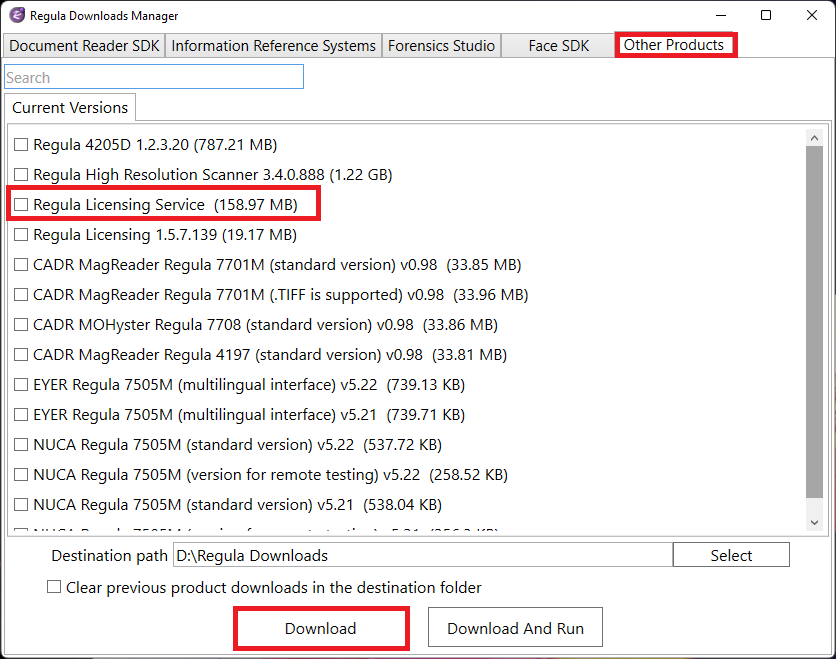Check CADR MagReader 7701M standard version box
Viewport: 836px width, 659px height.
pos(21,264)
